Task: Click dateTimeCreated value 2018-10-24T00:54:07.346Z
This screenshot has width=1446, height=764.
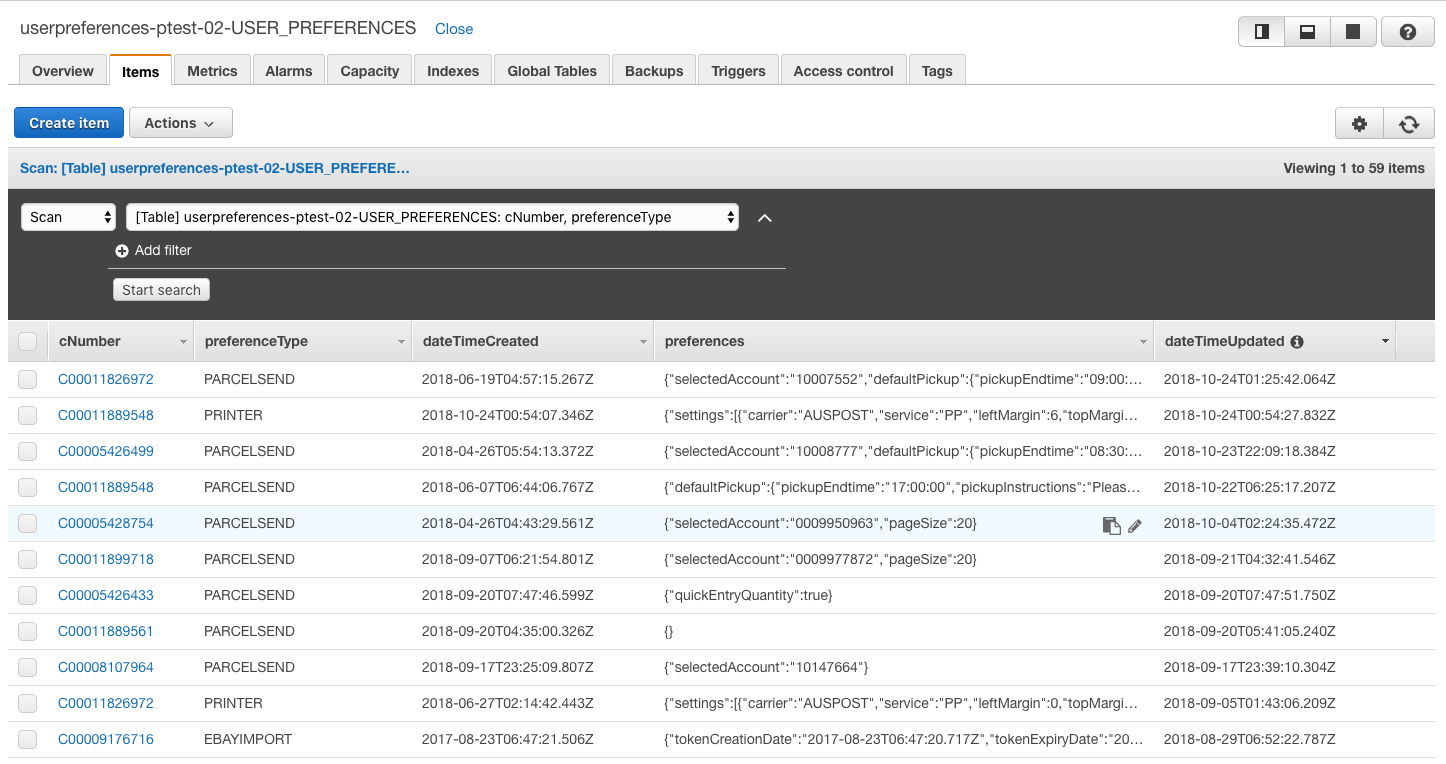Action: pyautogui.click(x=508, y=415)
